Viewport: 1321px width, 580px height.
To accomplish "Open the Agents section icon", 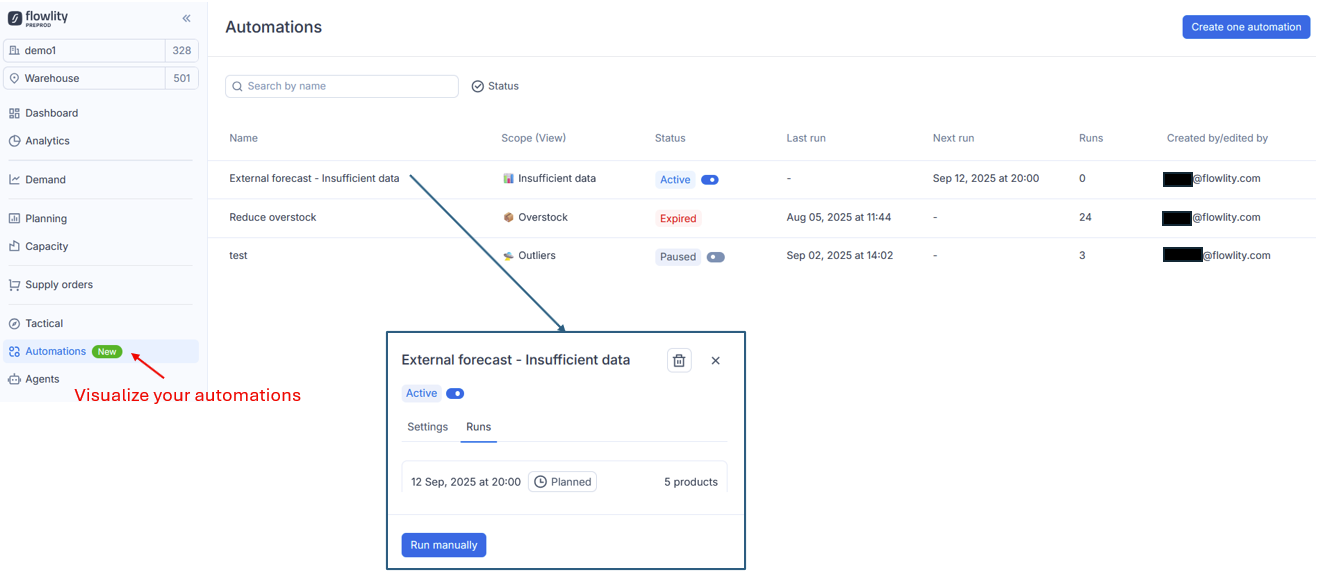I will tap(15, 380).
